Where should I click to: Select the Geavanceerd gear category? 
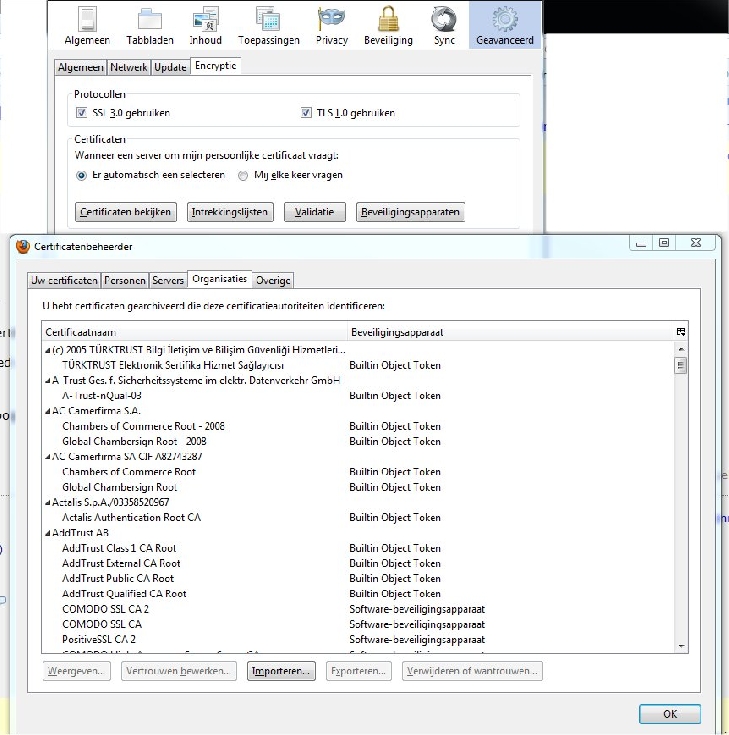click(504, 26)
